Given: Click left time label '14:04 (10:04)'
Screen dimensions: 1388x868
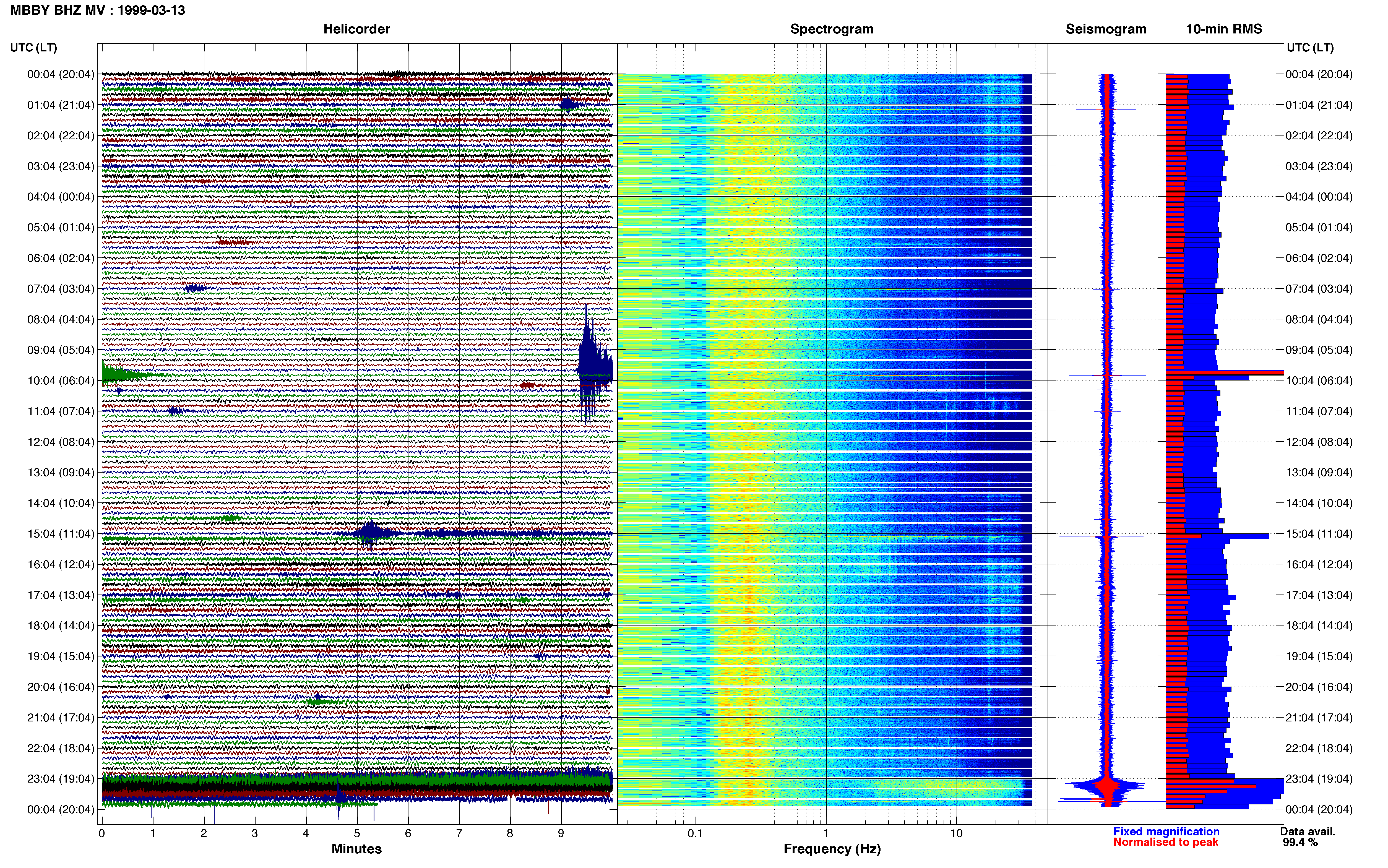Looking at the screenshot, I should [x=61, y=503].
